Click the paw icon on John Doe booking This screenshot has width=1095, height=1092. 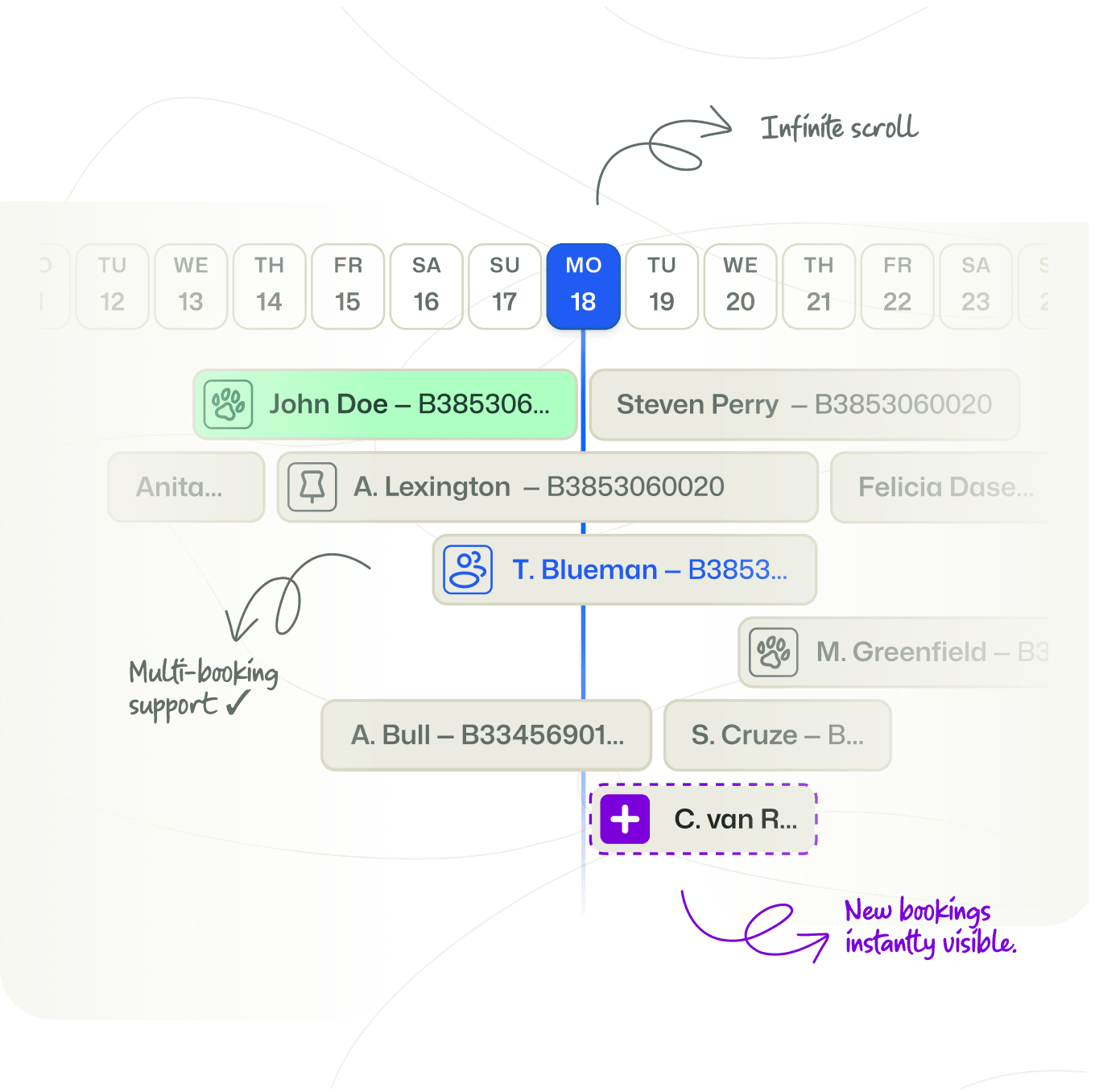(229, 404)
